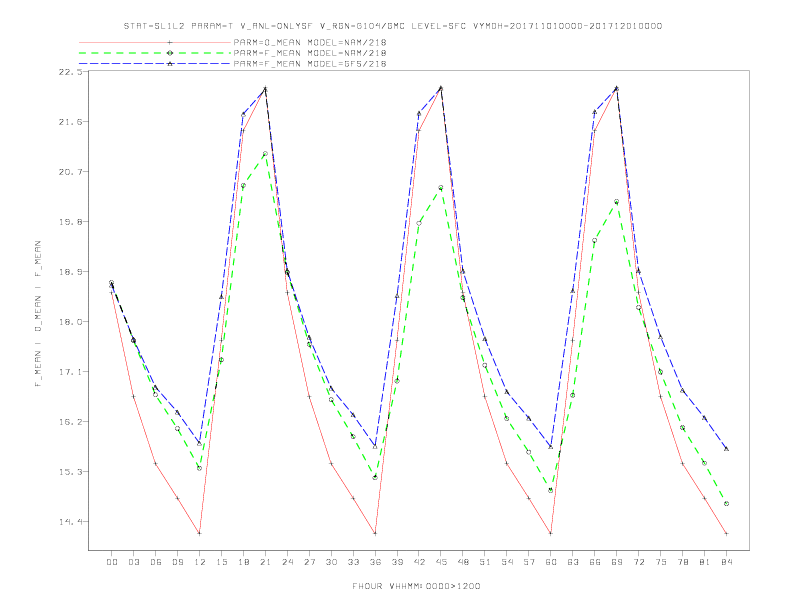Click y-axis tick label 17.1
Viewport: 792px width, 612px height.
(70, 372)
